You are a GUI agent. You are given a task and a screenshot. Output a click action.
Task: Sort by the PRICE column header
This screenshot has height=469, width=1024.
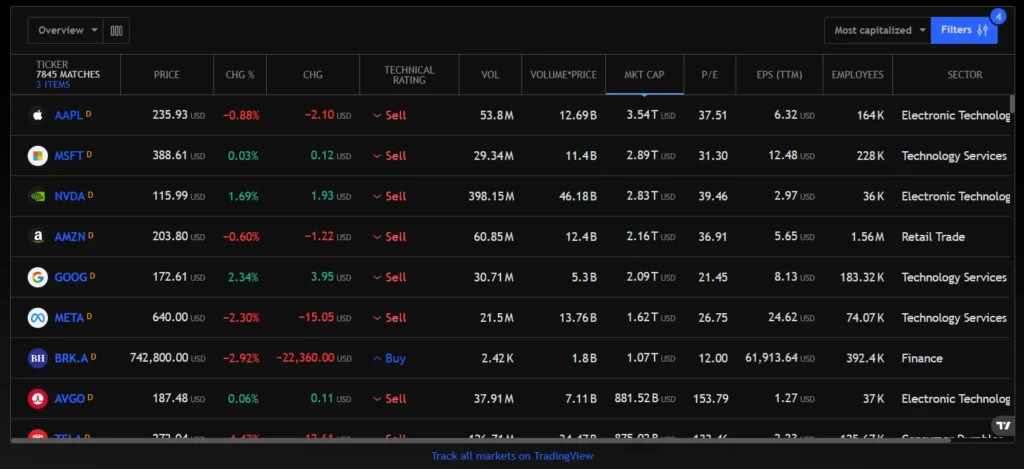[167, 75]
